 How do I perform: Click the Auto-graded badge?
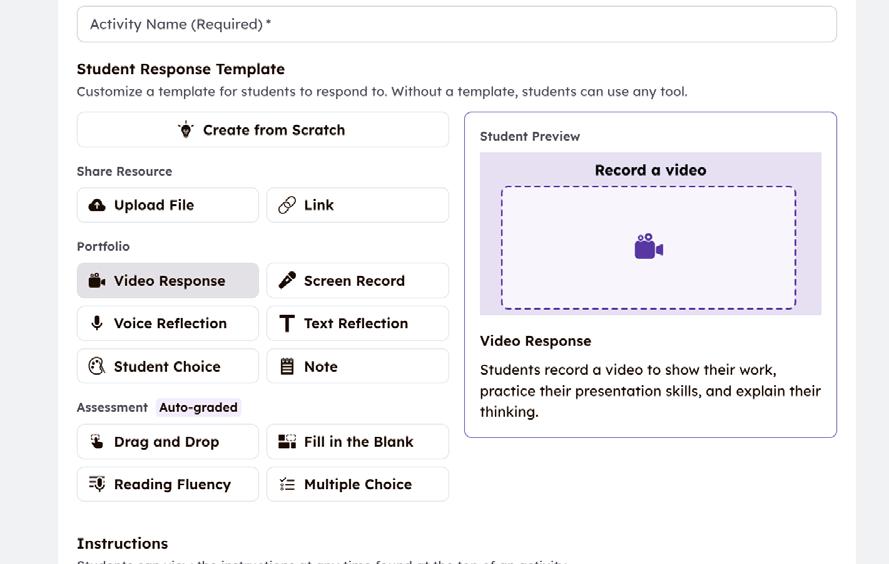point(198,408)
